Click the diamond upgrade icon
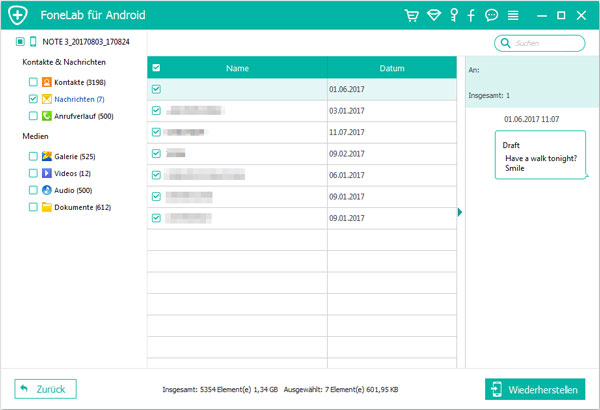600x410 pixels. 434,15
